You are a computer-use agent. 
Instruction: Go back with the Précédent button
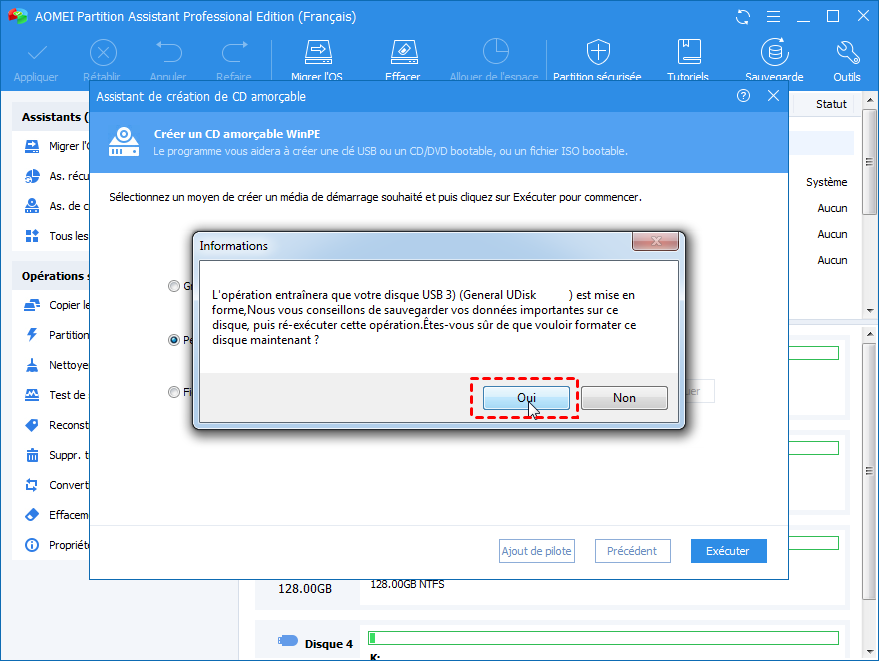click(x=632, y=551)
